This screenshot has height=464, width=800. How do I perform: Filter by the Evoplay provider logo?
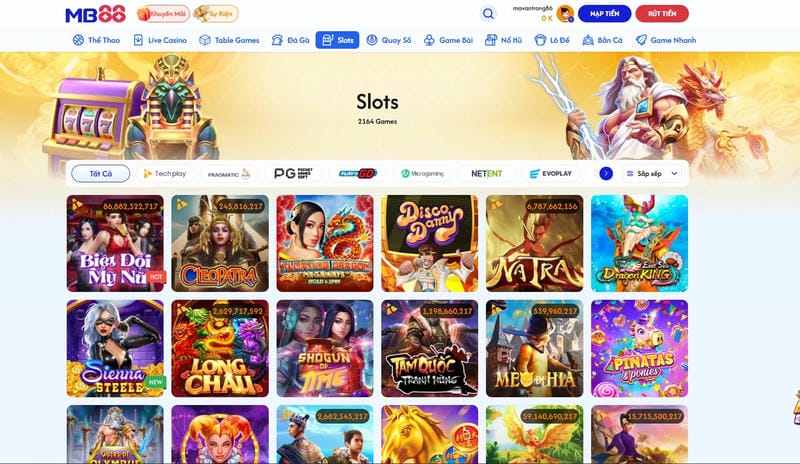pos(551,174)
